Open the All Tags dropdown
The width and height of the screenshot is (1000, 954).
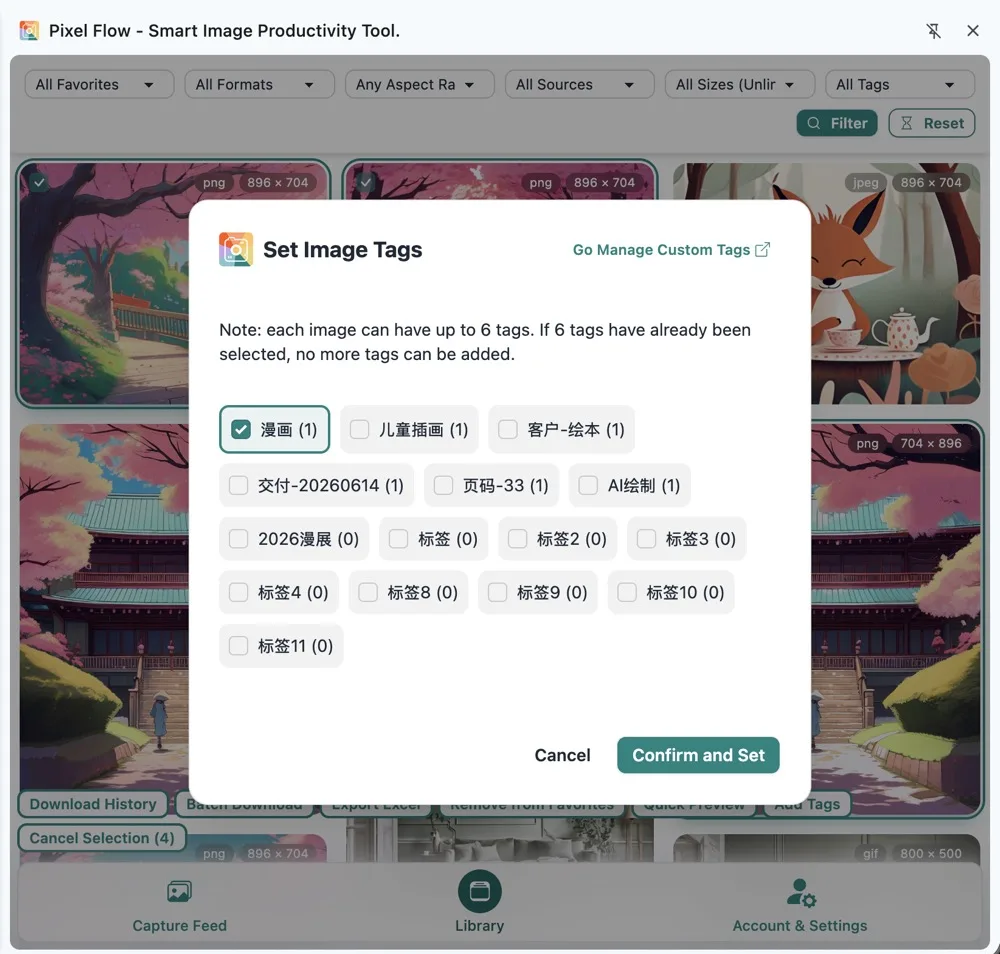[900, 84]
